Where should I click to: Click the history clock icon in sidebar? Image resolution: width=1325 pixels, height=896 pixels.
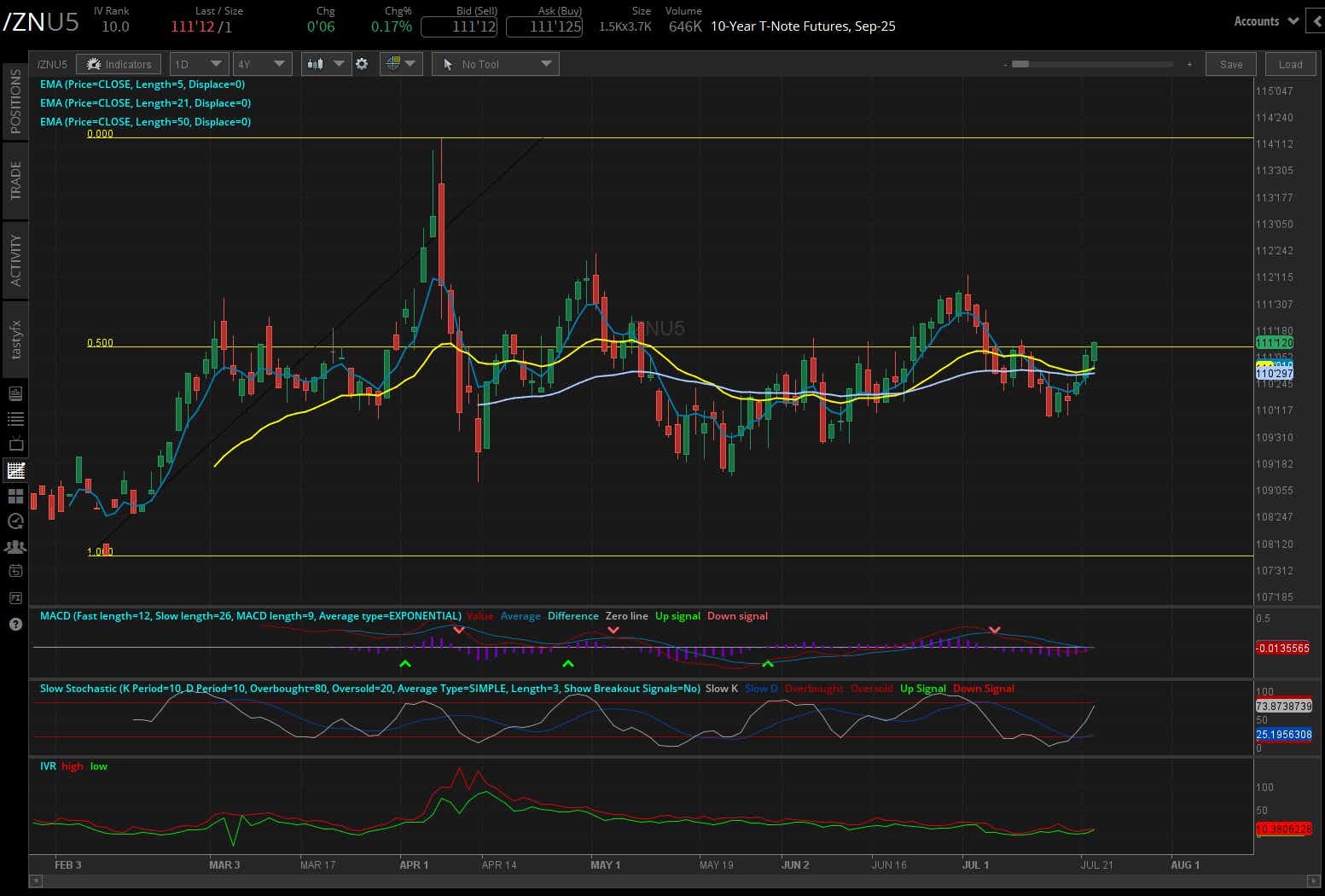[x=15, y=521]
